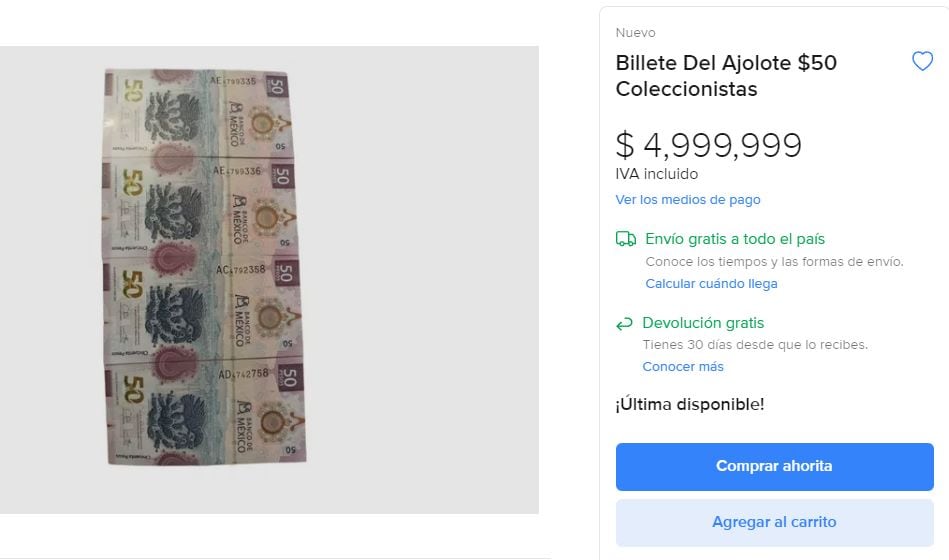Click 'IVA incluido' text under price
Image resolution: width=949 pixels, height=560 pixels.
[x=657, y=174]
